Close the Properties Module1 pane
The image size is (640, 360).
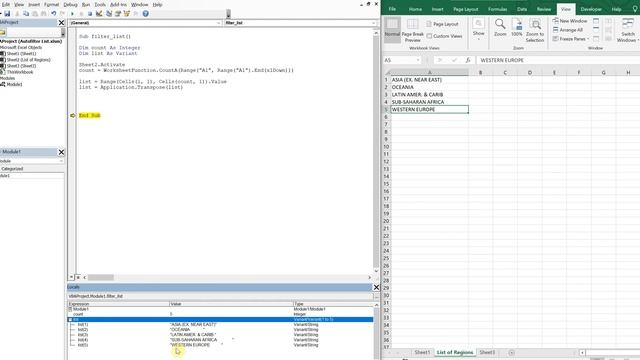pyautogui.click(x=61, y=152)
